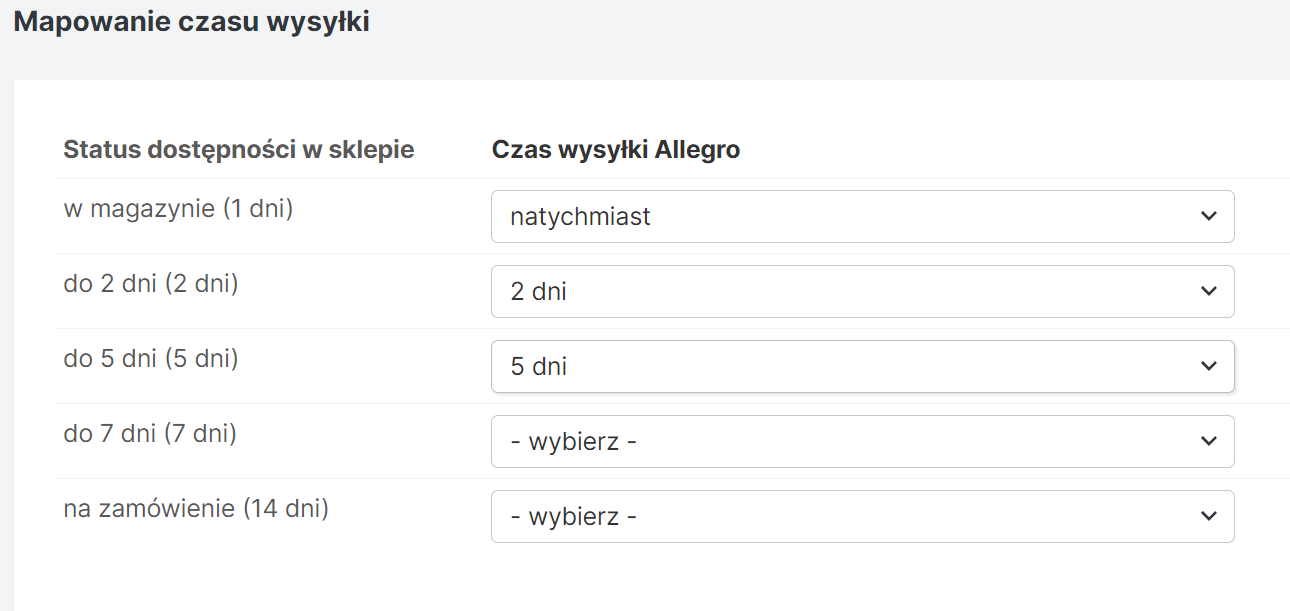Click the 'w magazynie (1 dni)' label
The width and height of the screenshot is (1290, 611).
point(178,209)
